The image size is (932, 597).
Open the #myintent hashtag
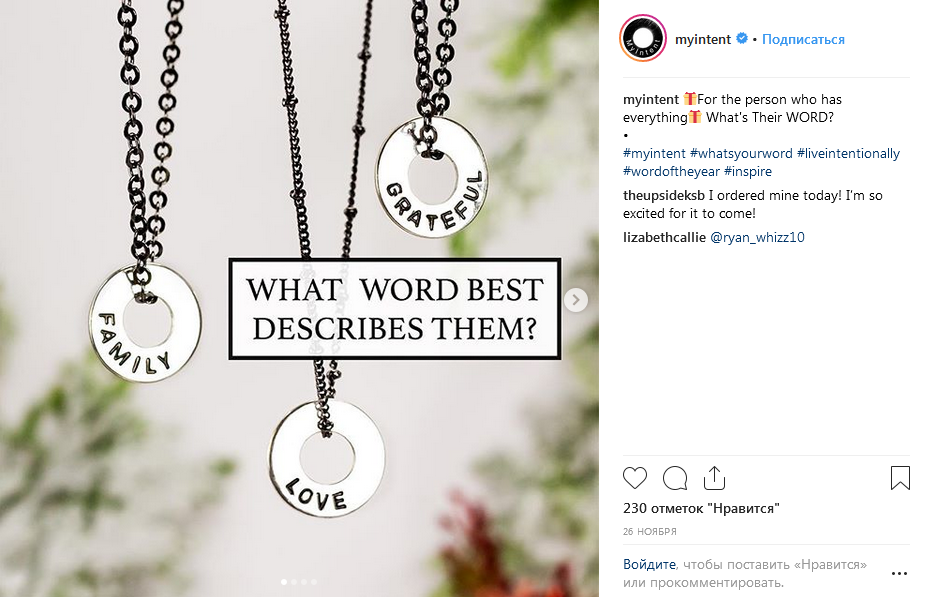654,153
